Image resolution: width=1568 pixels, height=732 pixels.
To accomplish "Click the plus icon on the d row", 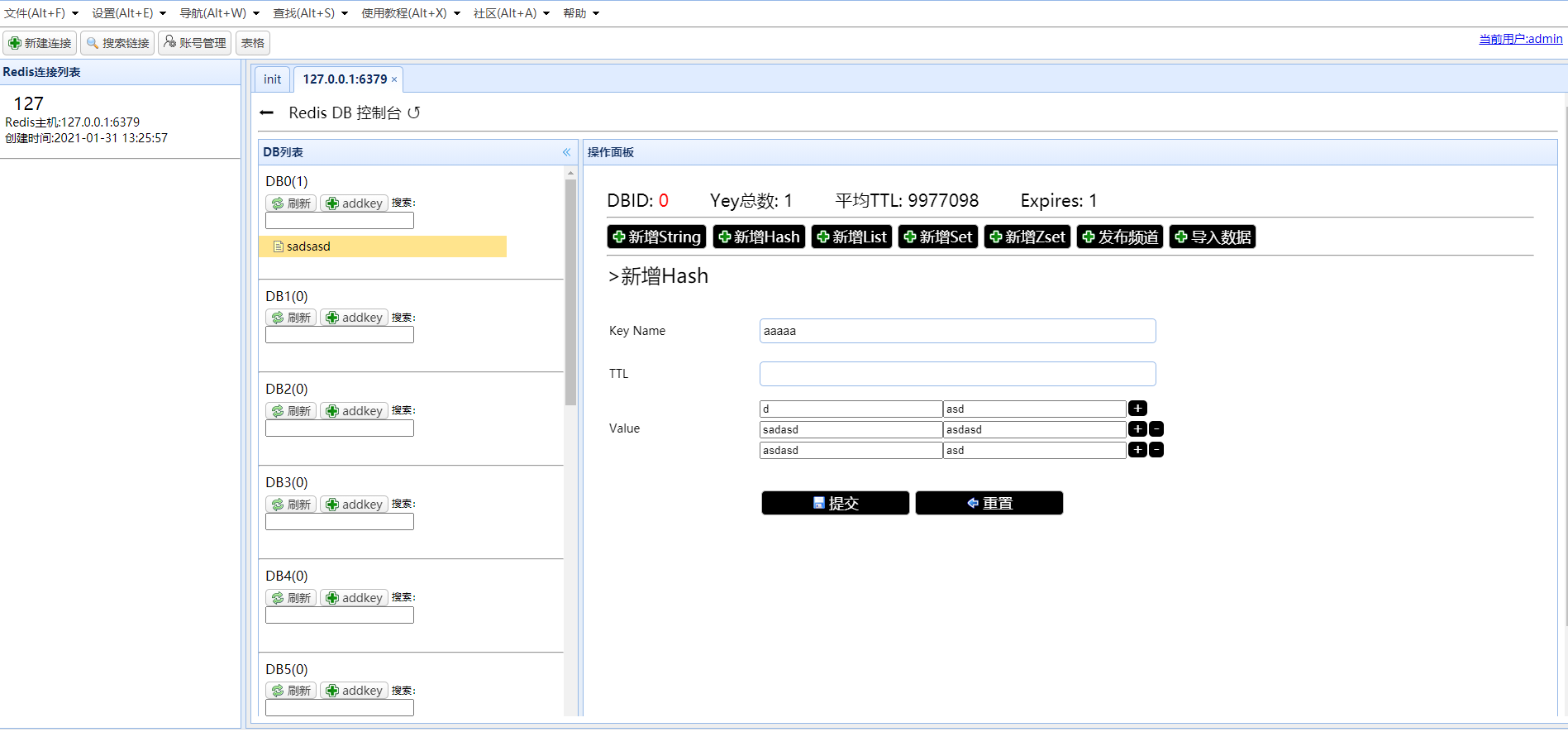I will 1137,409.
